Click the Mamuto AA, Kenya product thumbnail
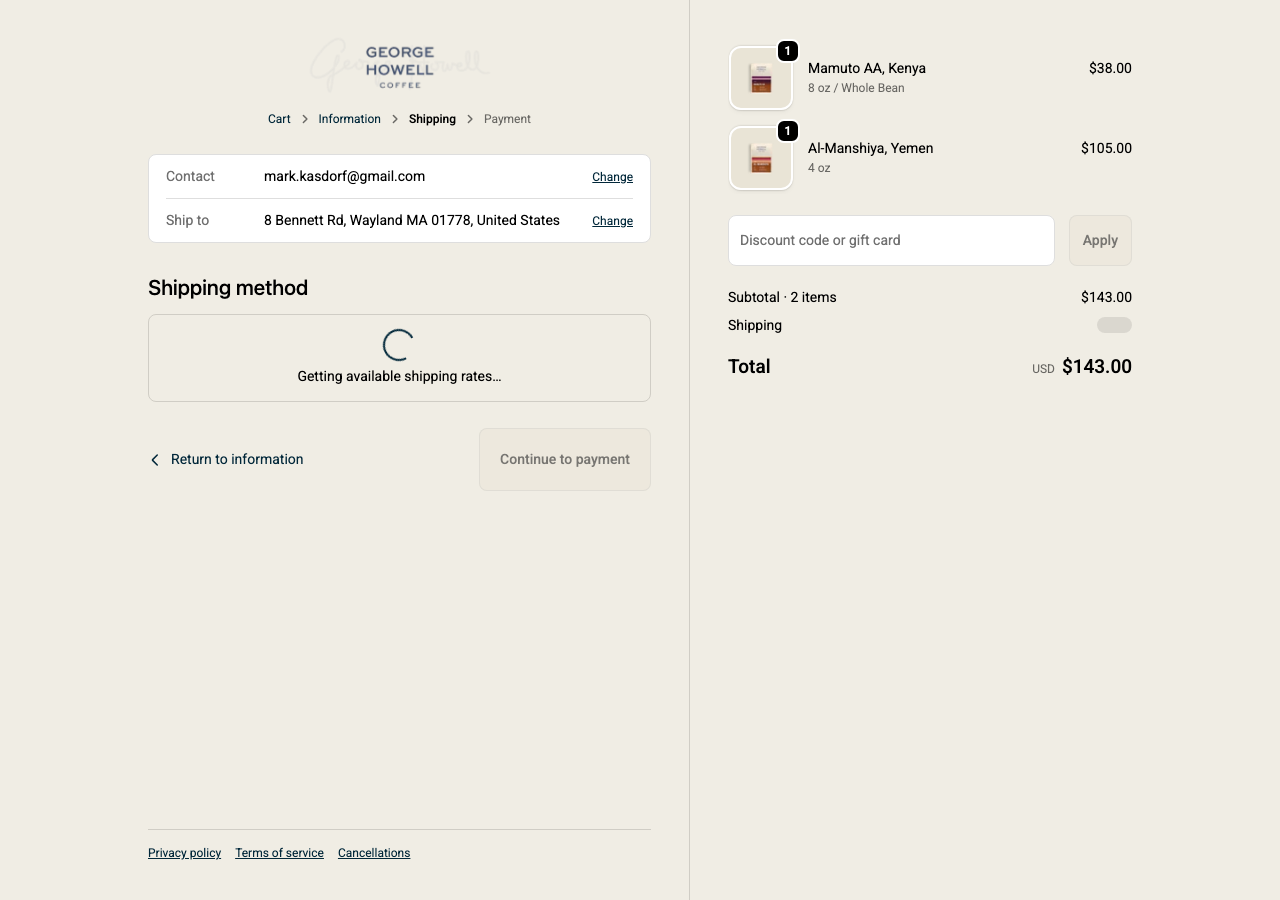The width and height of the screenshot is (1280, 900). pyautogui.click(x=760, y=78)
